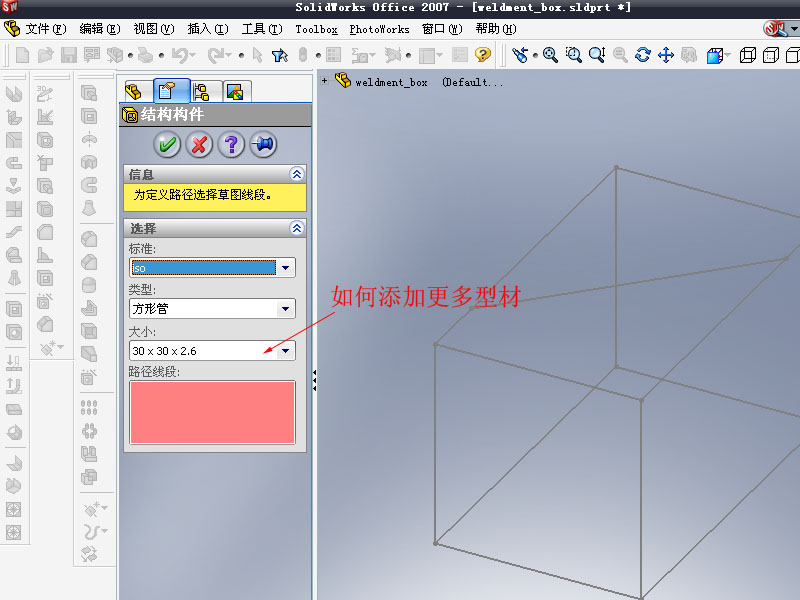Toggle the selection filter funnel icon
The width and height of the screenshot is (800, 600).
[x=280, y=55]
